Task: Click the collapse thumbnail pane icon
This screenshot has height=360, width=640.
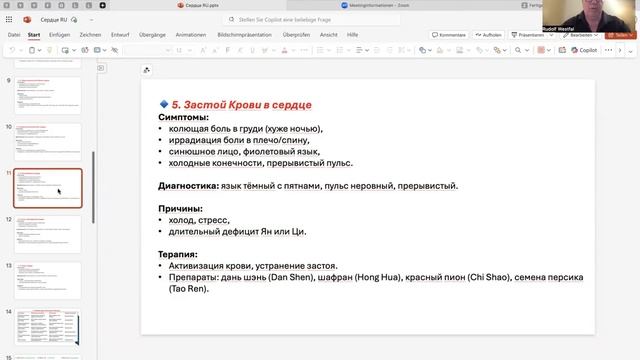Action: click(x=101, y=68)
